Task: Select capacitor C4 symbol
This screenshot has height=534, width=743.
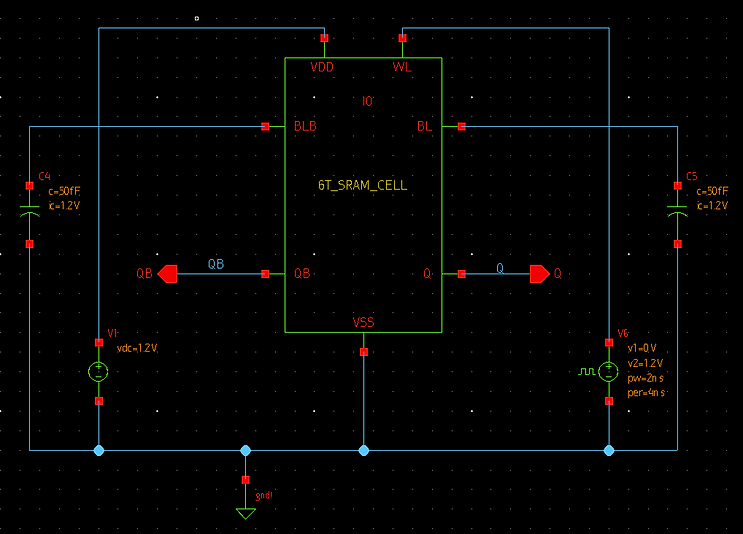Action: (x=29, y=211)
